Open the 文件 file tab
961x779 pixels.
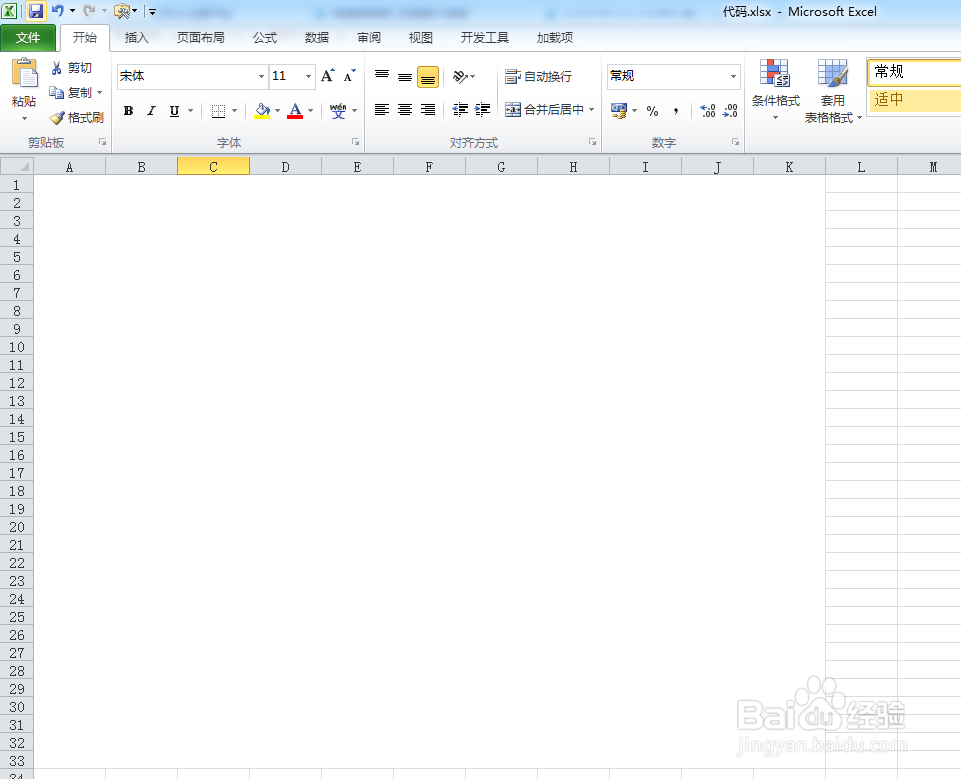[x=28, y=38]
